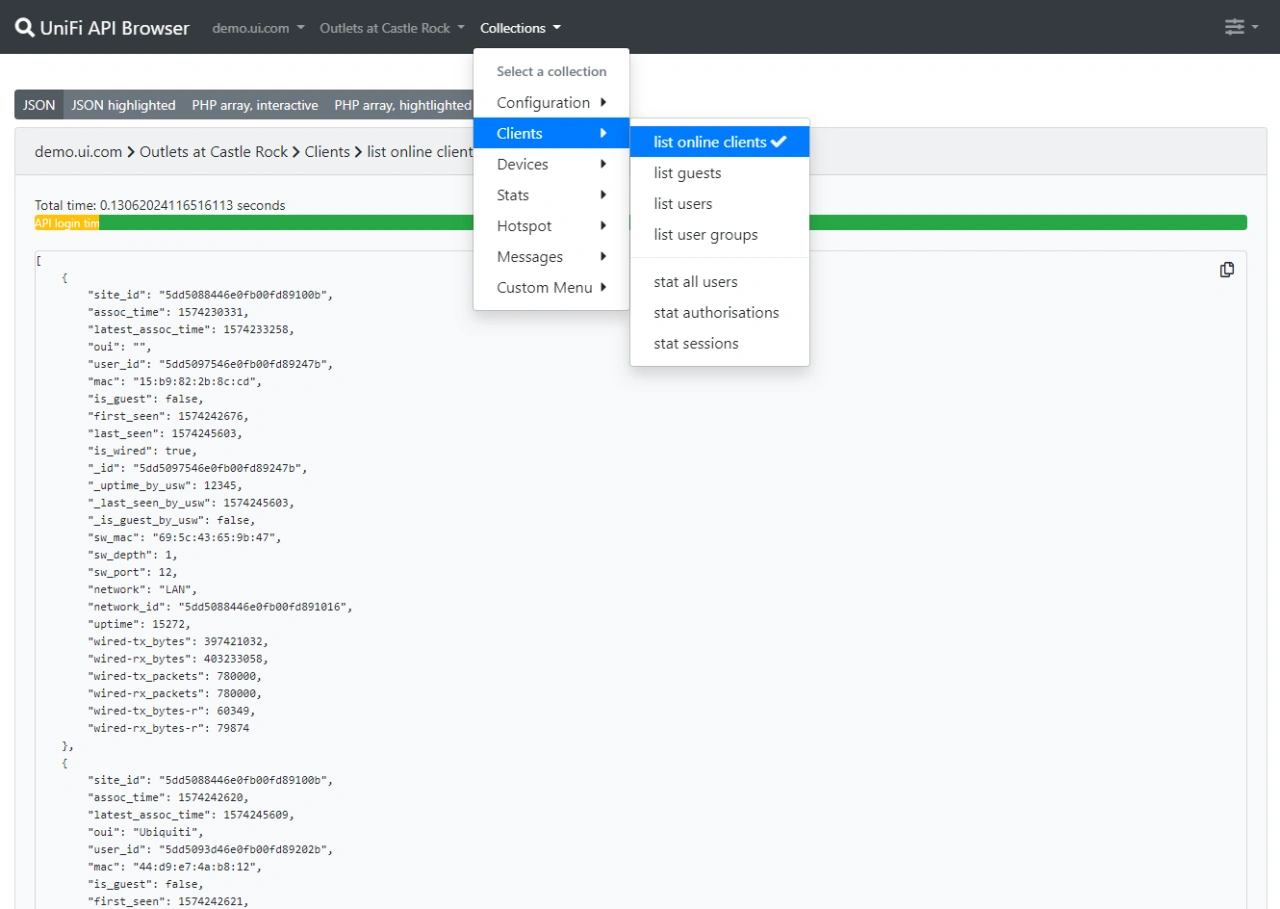Click the Clients breadcrumb link
The height and width of the screenshot is (909, 1280).
[x=327, y=151]
